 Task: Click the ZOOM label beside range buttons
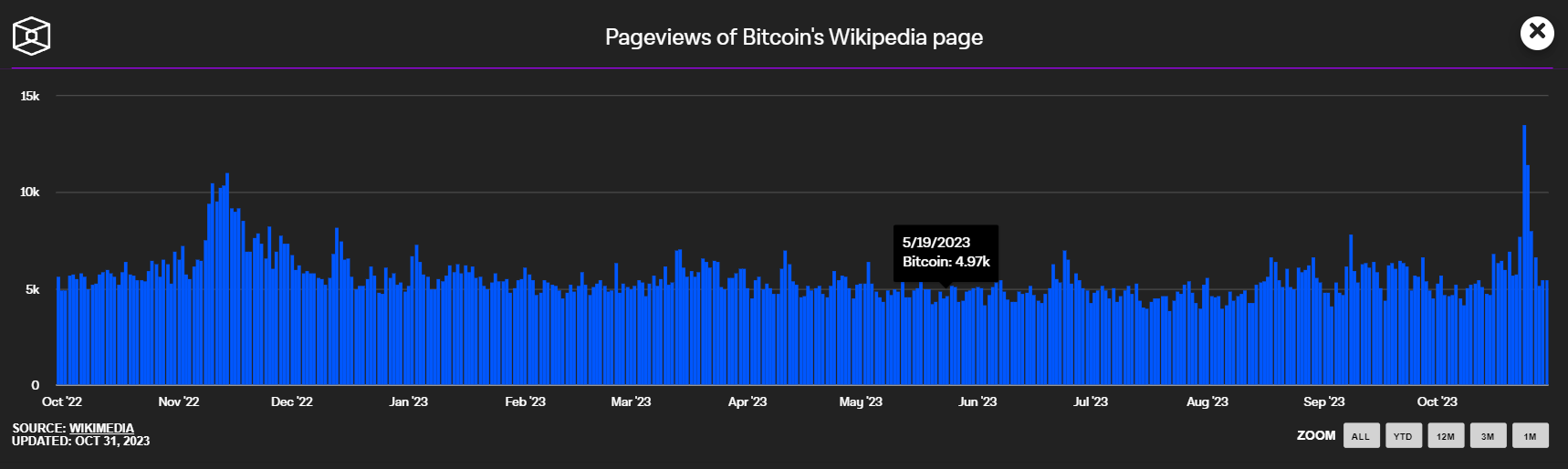click(1315, 435)
